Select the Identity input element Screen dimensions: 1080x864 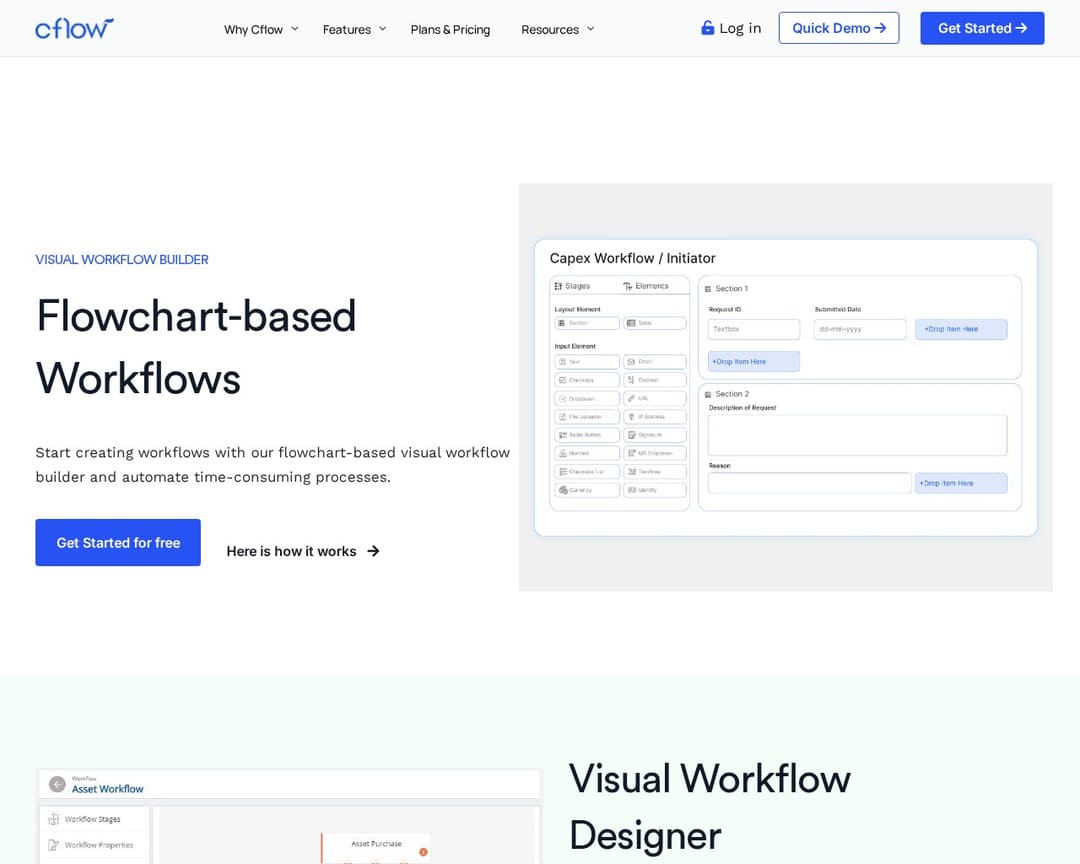(654, 490)
